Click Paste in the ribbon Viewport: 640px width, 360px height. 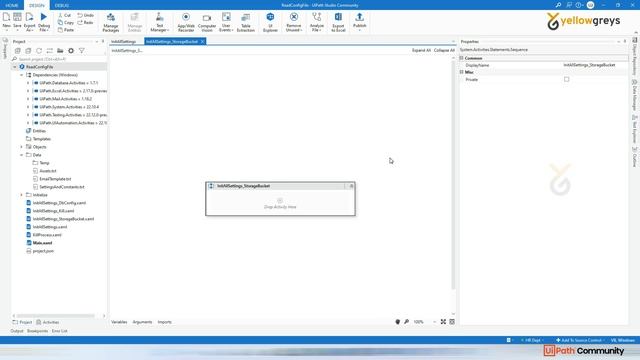click(66, 30)
